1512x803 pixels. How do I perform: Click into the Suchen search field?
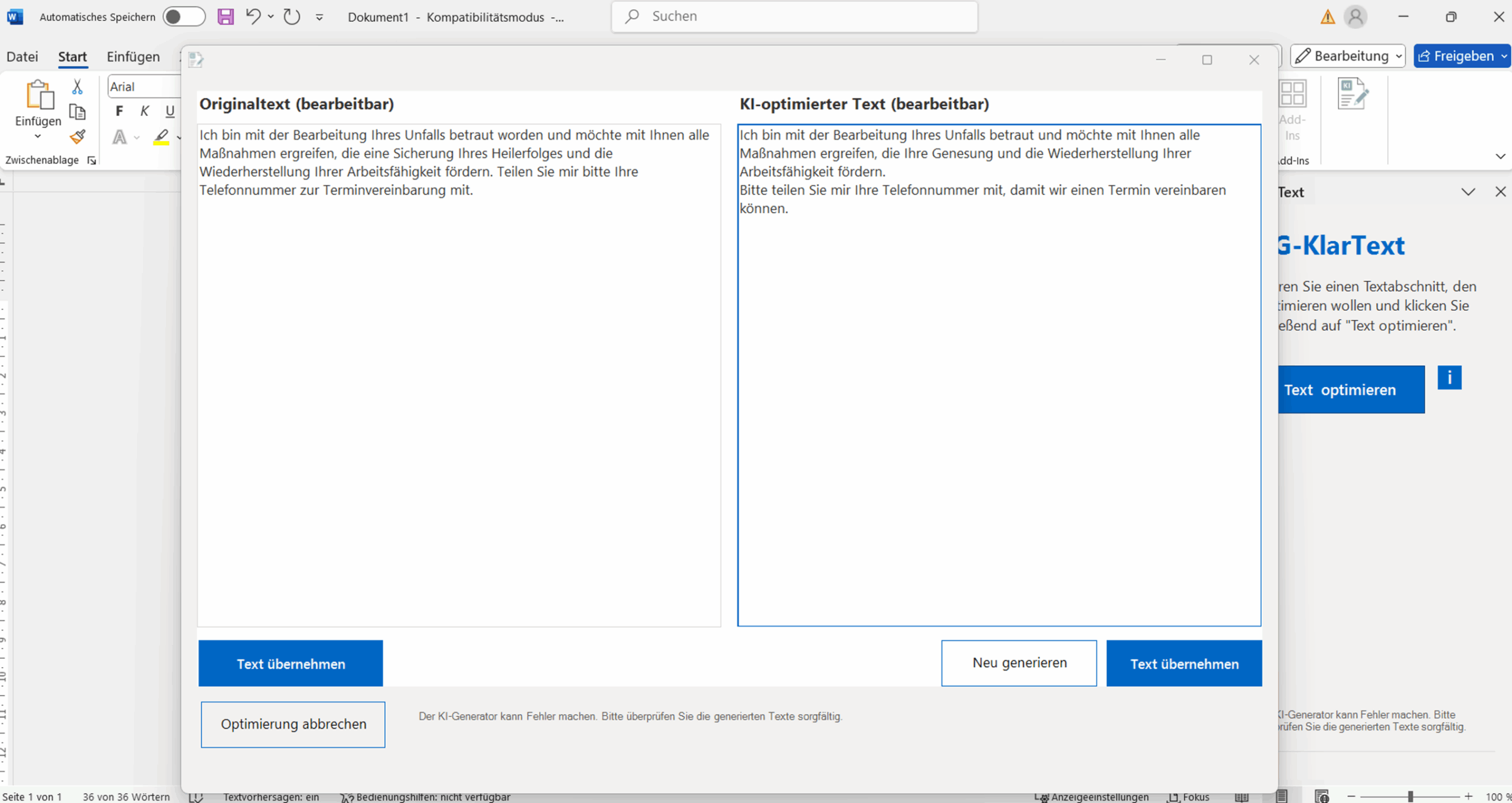[794, 17]
